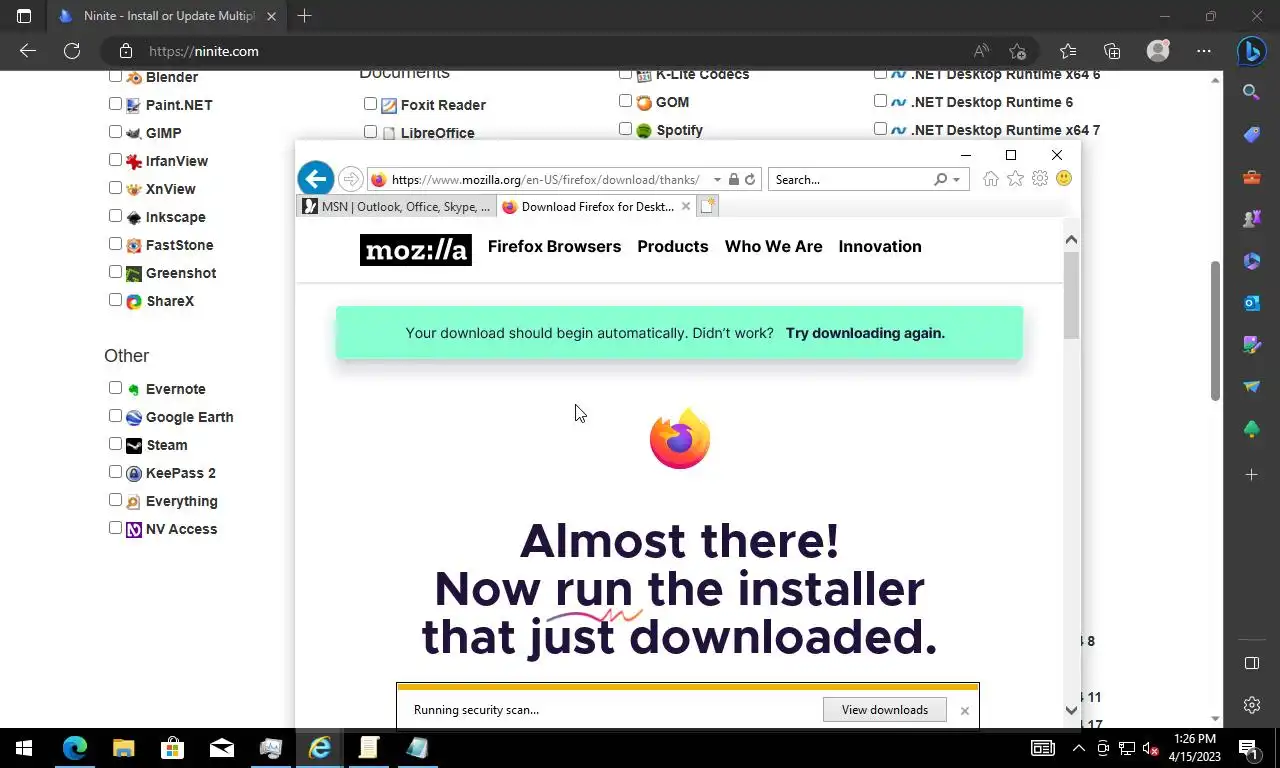Check the Paint.NET checkbox
Screen dimensions: 1280x768
115,104
